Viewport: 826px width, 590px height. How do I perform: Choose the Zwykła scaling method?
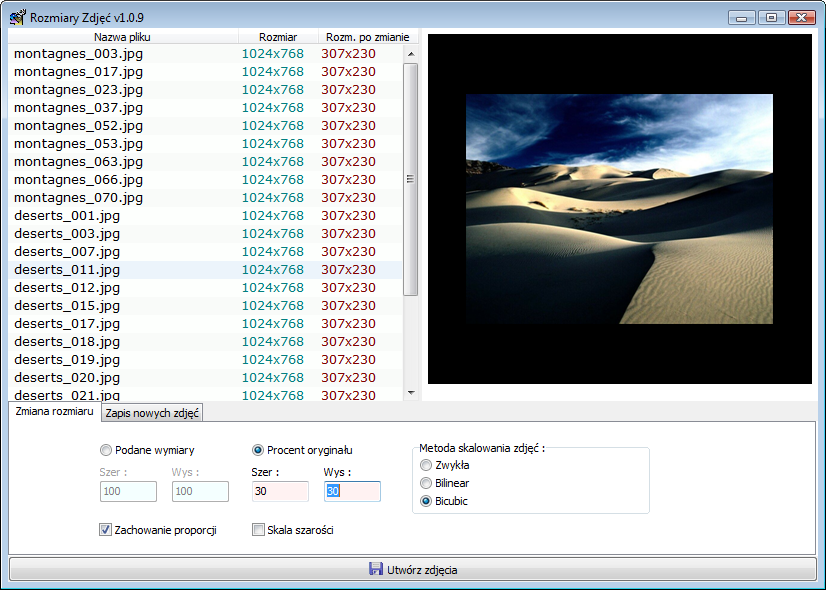[427, 465]
